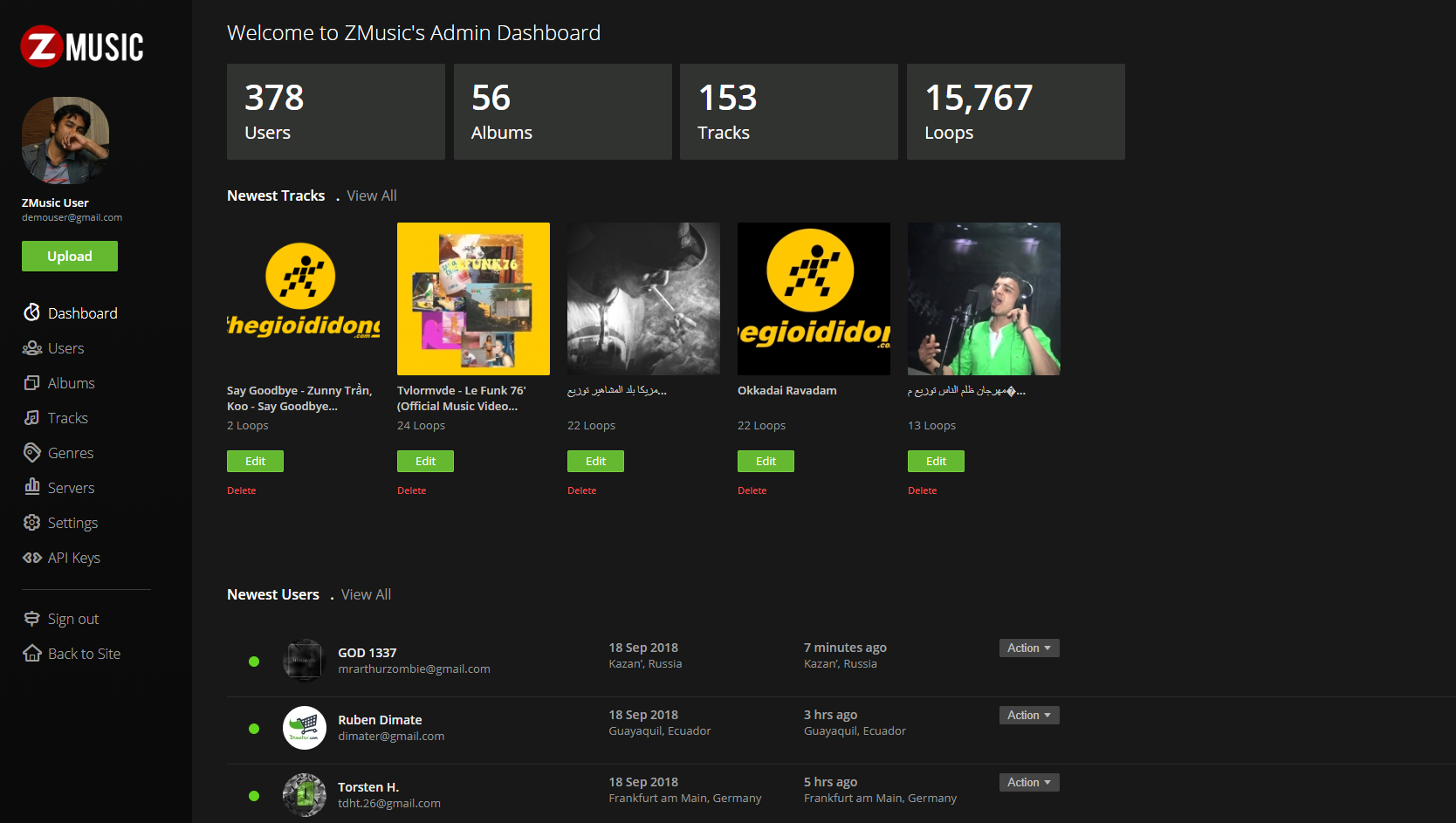Click the Back to Site home icon

point(32,653)
